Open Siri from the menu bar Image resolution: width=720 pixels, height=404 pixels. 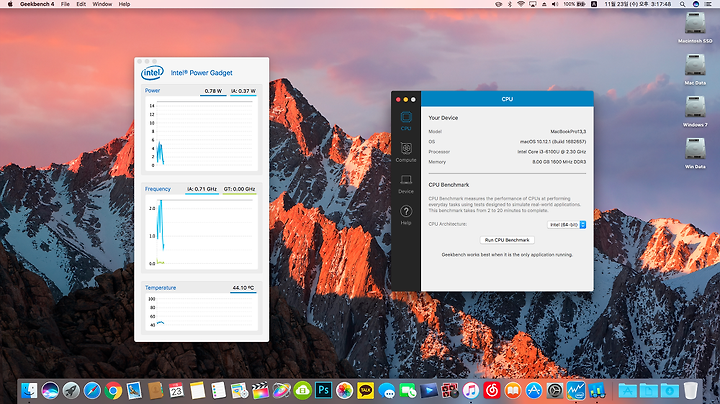pyautogui.click(x=696, y=4)
